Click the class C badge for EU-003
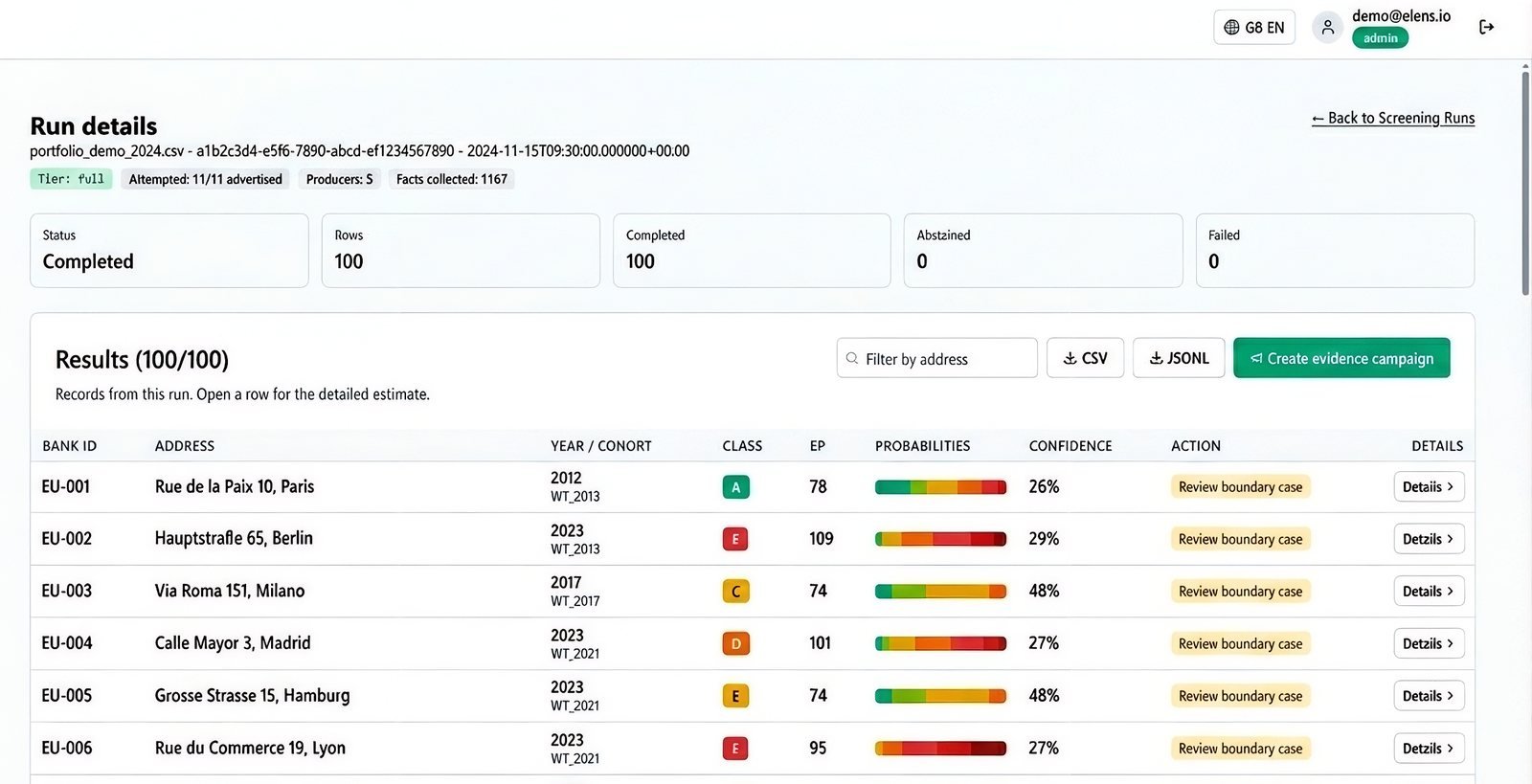This screenshot has height=784, width=1532. click(735, 592)
